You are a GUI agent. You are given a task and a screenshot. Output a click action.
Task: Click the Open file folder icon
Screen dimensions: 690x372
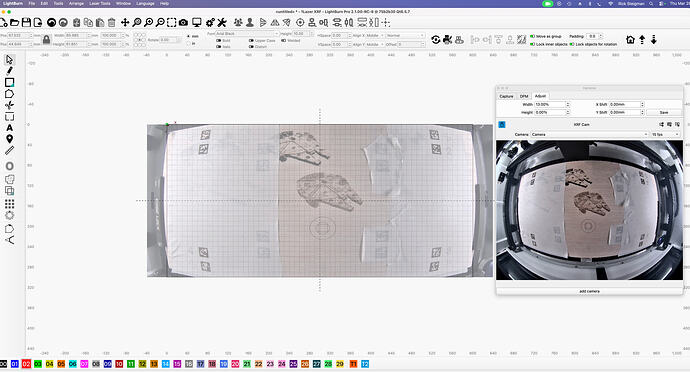pyautogui.click(x=15, y=22)
